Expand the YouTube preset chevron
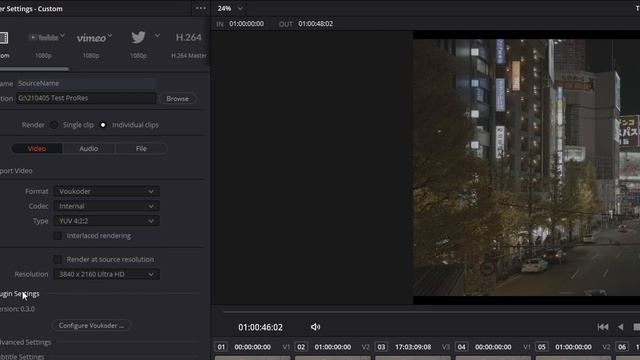Image resolution: width=640 pixels, height=360 pixels. tap(62, 36)
